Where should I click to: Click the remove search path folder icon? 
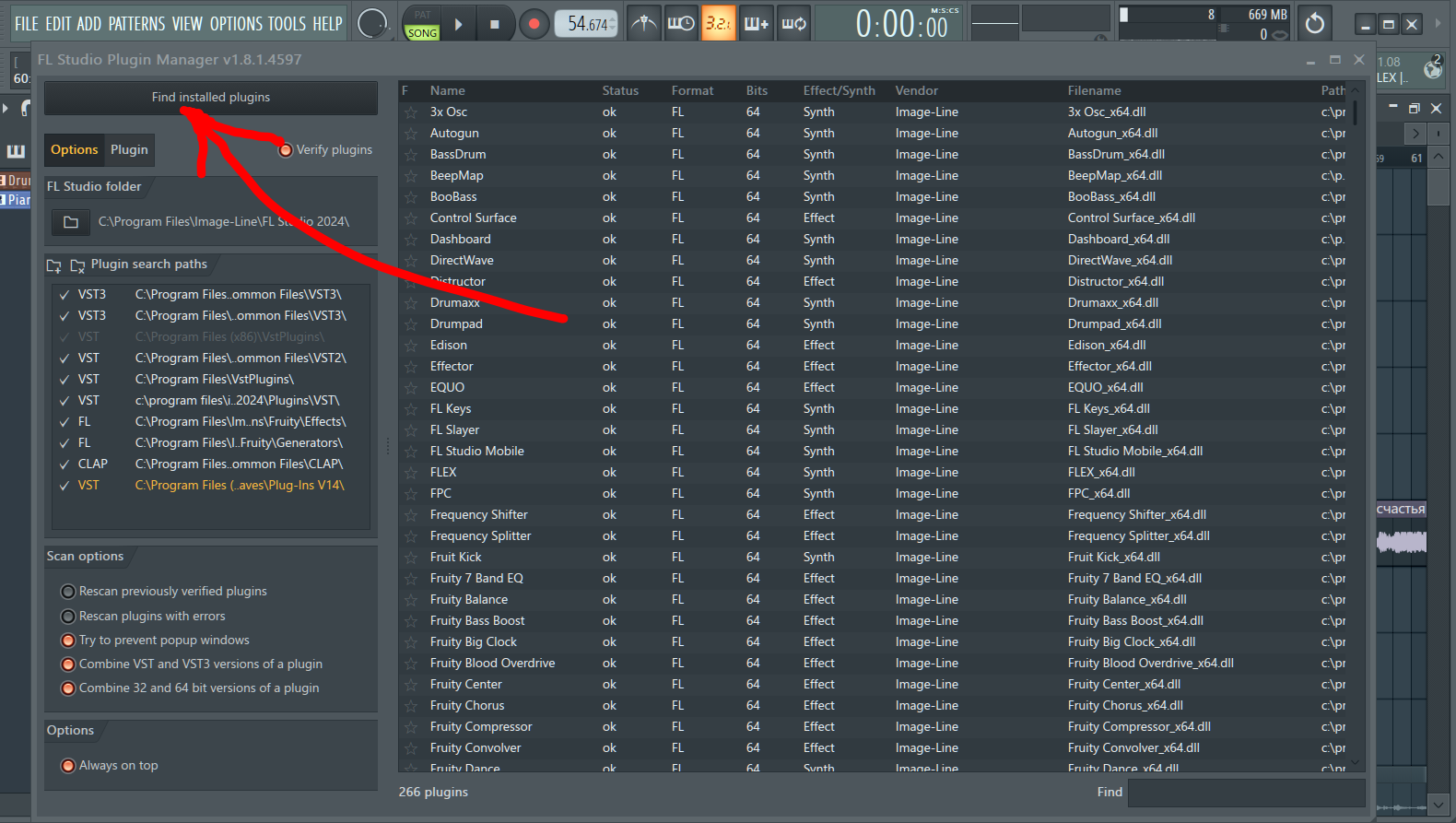(x=77, y=265)
